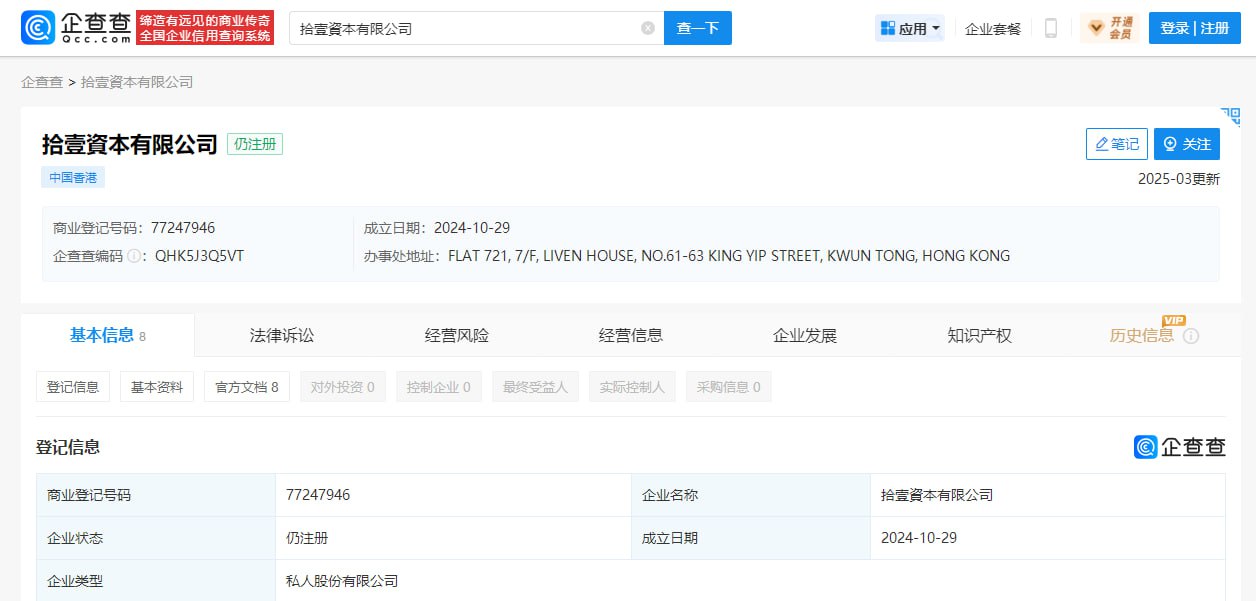Switch to the 基本信息 tab

(108, 336)
